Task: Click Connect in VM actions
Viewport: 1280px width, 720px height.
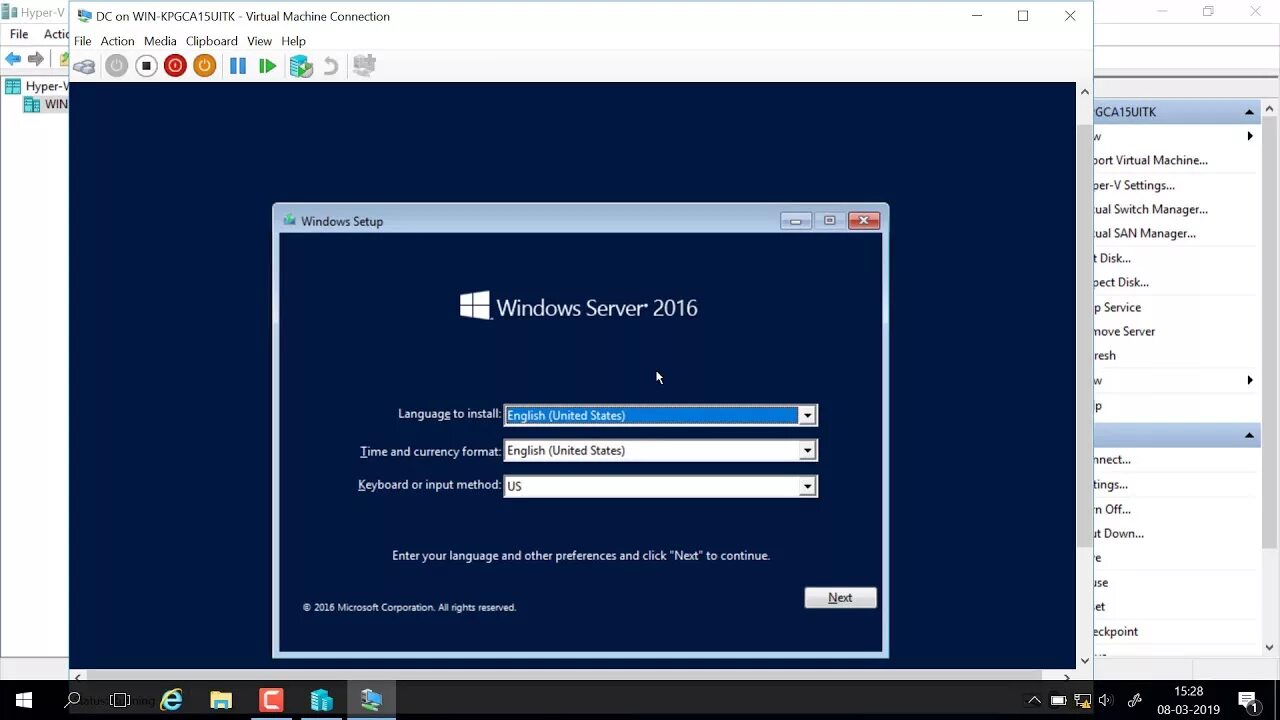Action: coord(1112,459)
